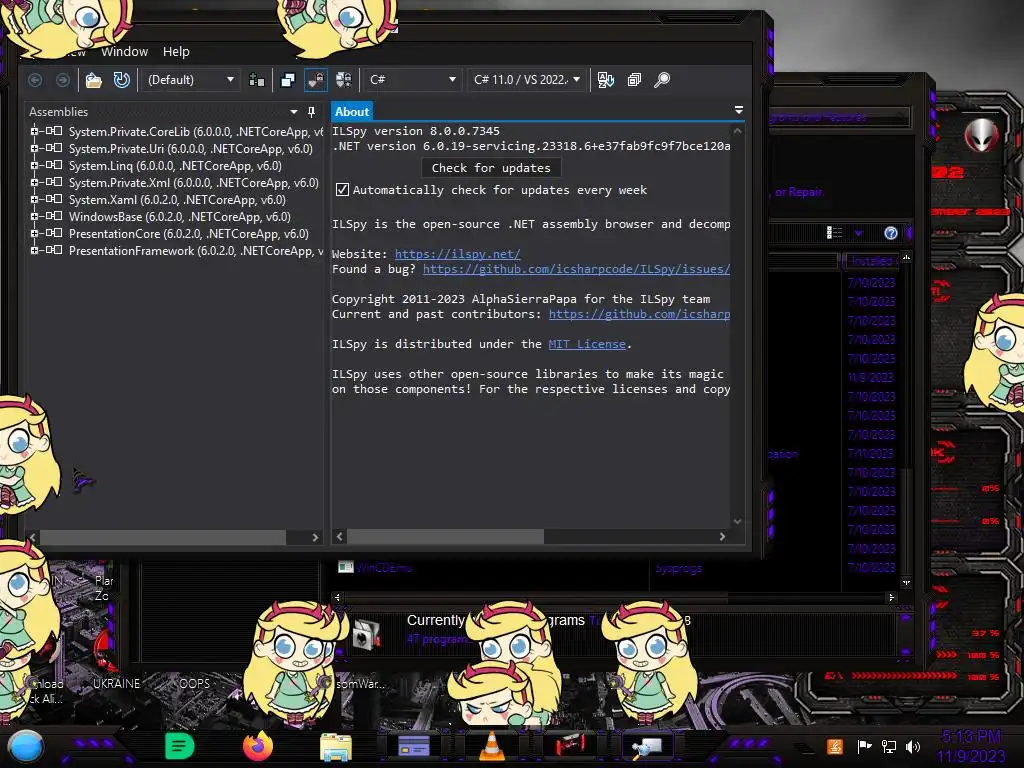Select System.Private.CoreLib in assembly tree
Screen dimensions: 1024x768
[195, 132]
